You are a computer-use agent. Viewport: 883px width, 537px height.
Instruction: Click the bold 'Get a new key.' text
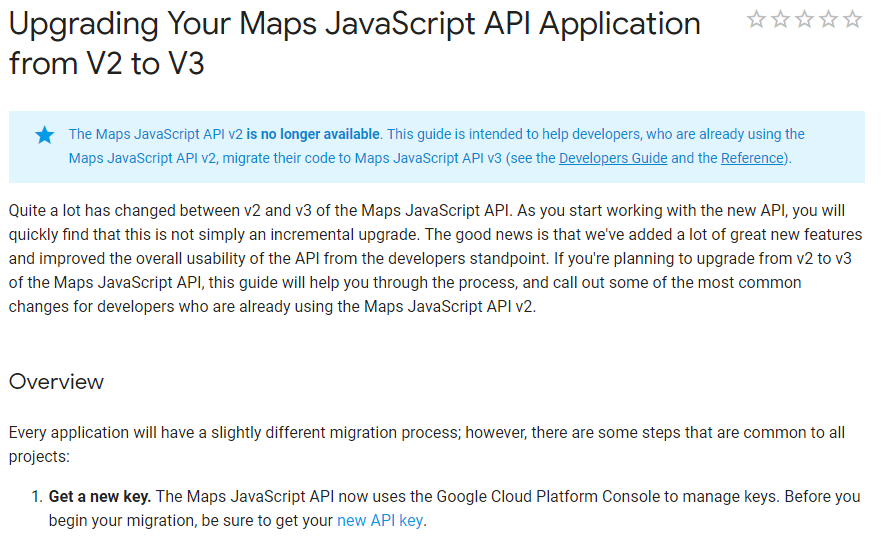100,496
